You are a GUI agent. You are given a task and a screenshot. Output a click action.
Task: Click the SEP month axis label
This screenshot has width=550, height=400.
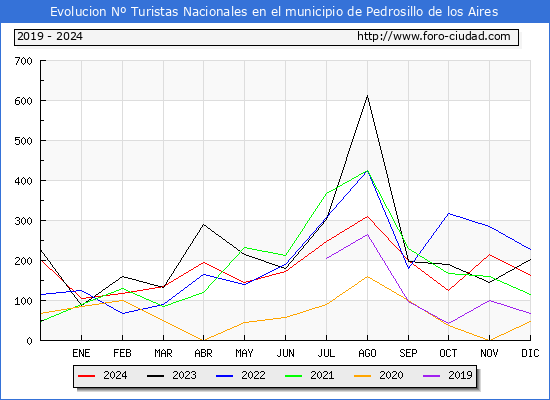click(408, 353)
